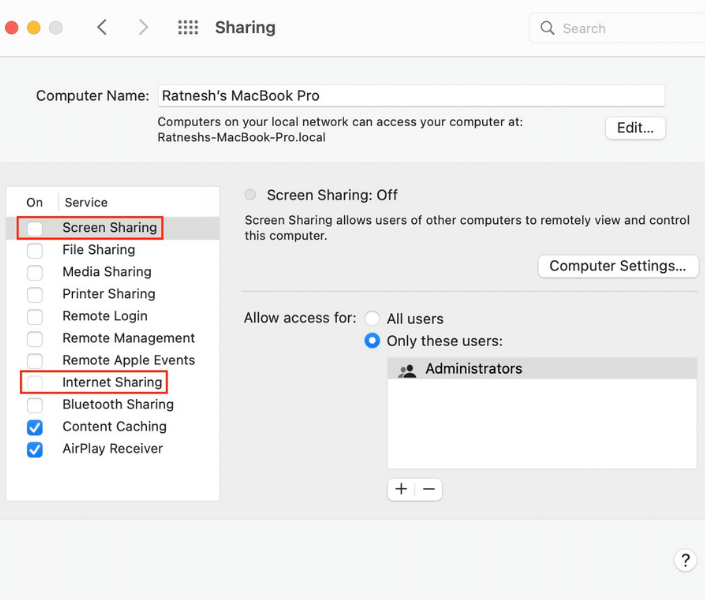Check the Remote Management box

[35, 338]
